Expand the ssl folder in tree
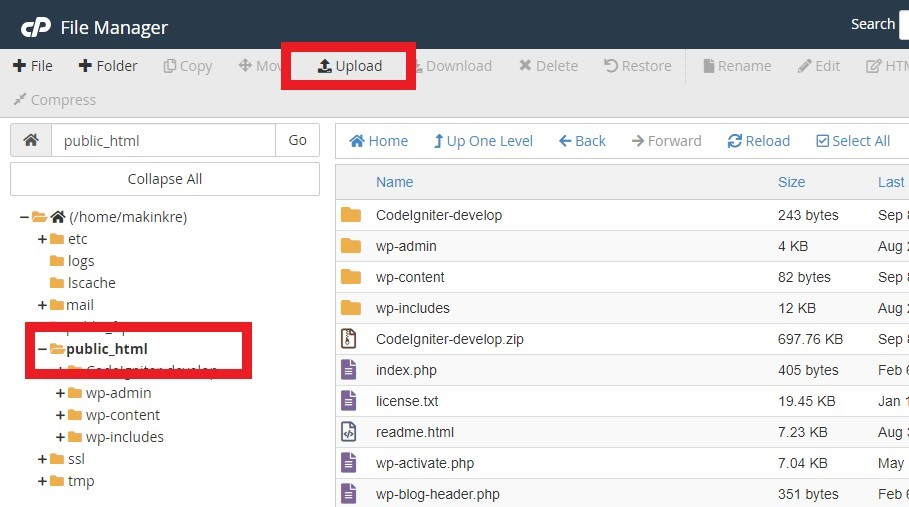 coord(42,459)
